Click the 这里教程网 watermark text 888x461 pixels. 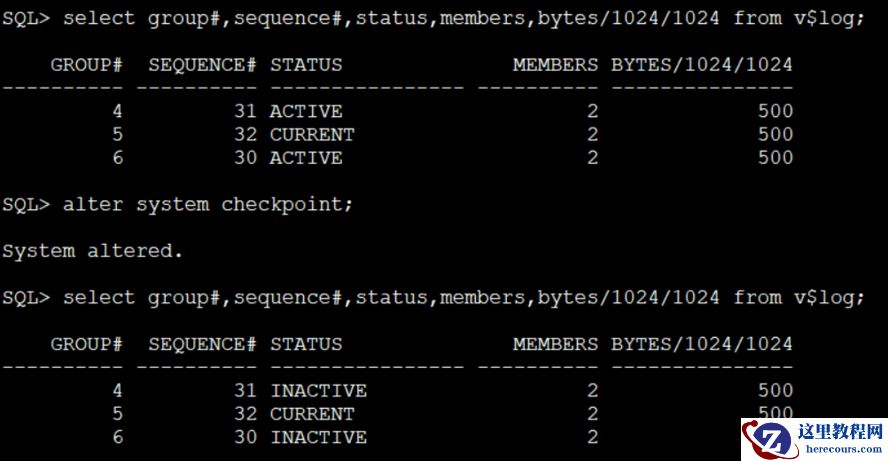(x=840, y=432)
